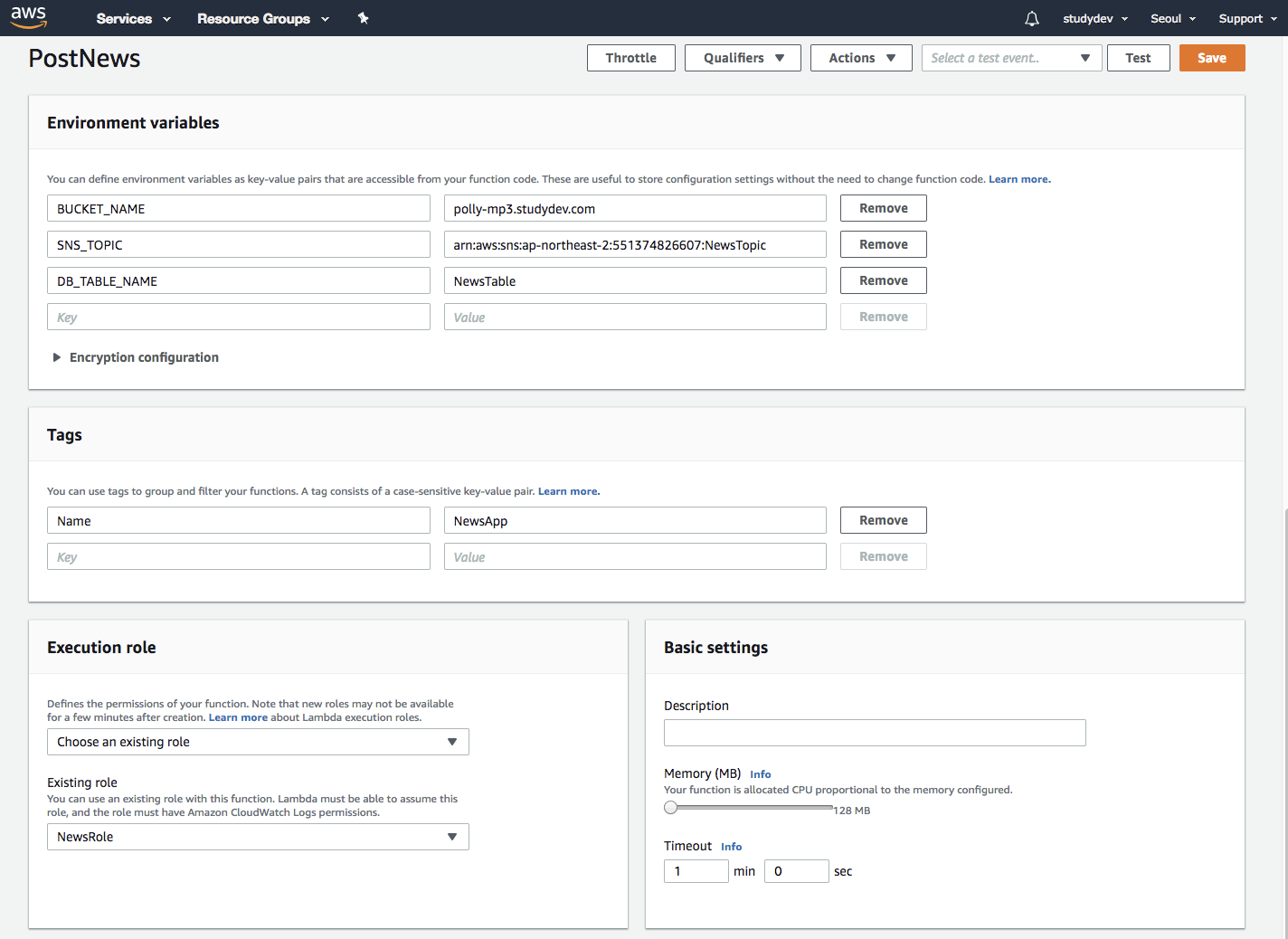Viewport: 1288px width, 939px height.
Task: Follow Learn more link in Tags section
Action: click(x=569, y=491)
